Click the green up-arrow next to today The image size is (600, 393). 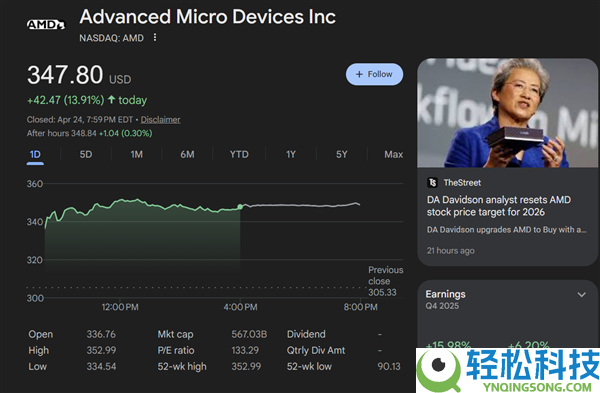(111, 100)
